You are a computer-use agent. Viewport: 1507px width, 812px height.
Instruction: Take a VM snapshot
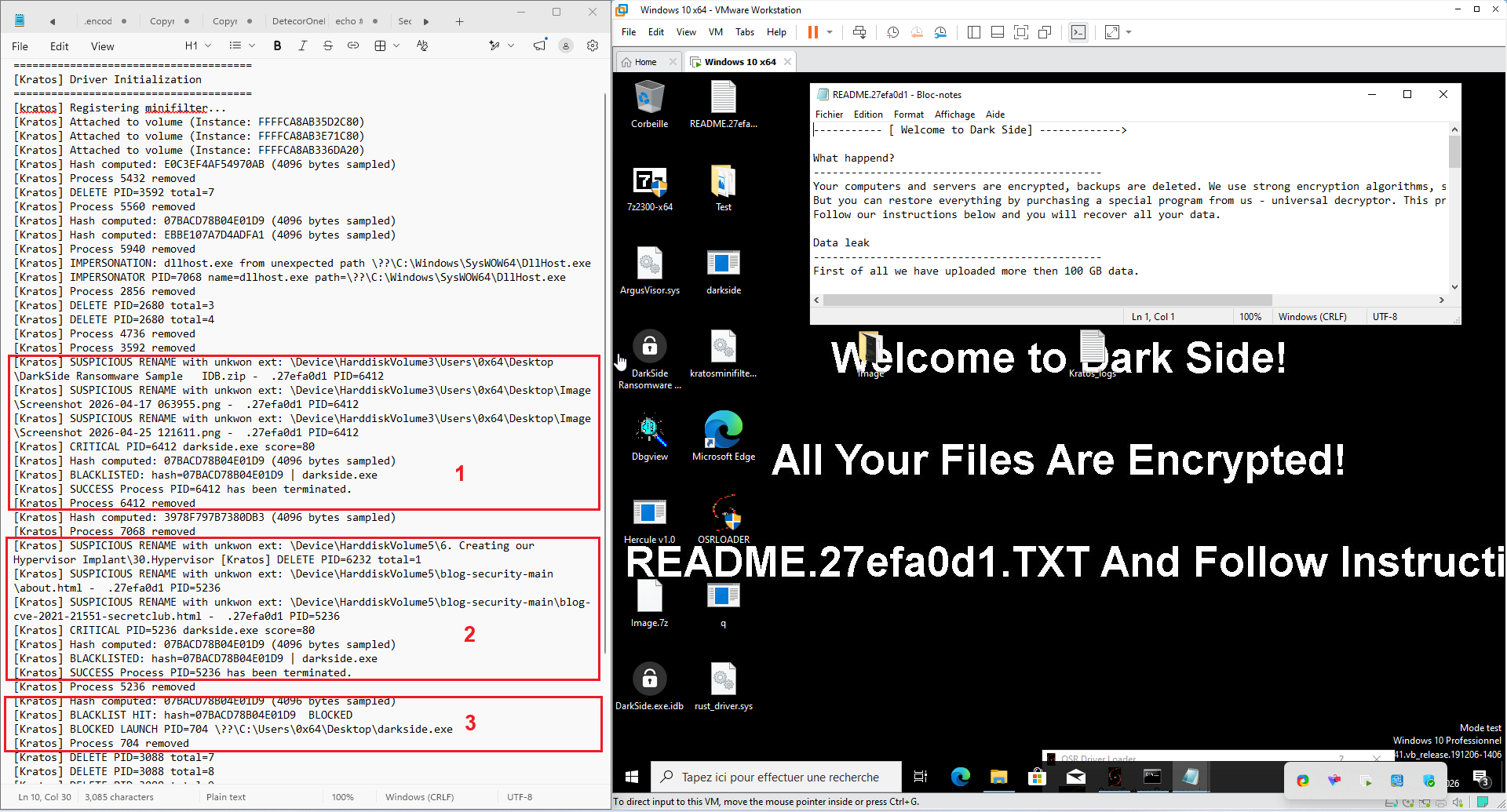pyautogui.click(x=893, y=32)
